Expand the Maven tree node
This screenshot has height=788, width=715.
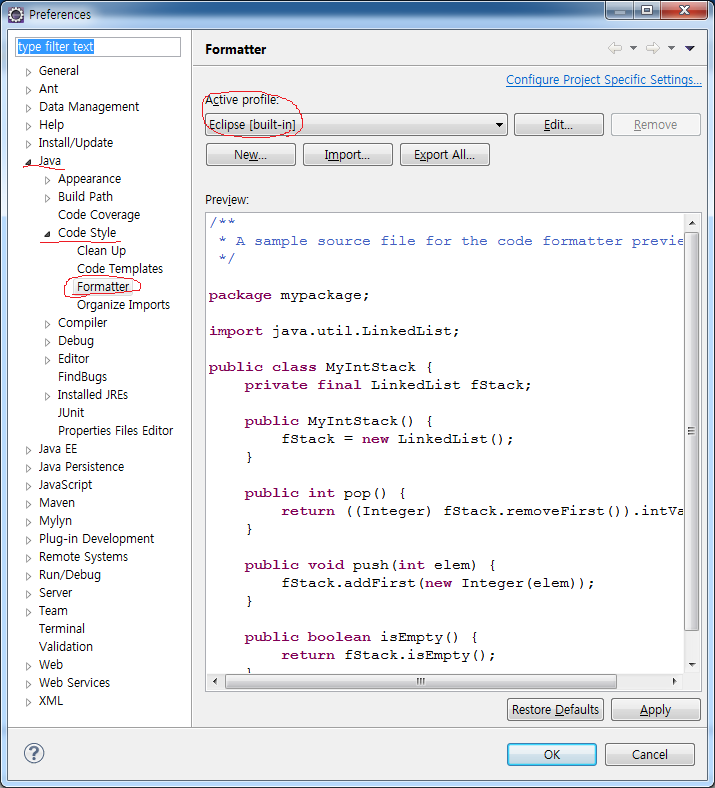(28, 504)
